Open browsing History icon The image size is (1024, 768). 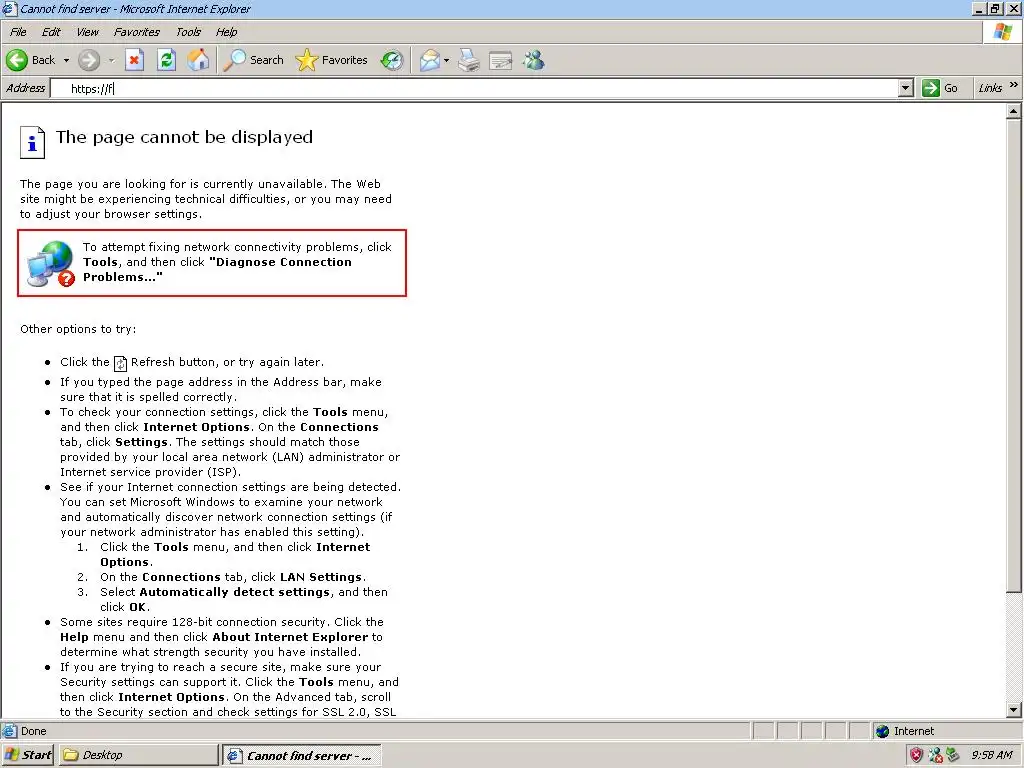[x=392, y=60]
